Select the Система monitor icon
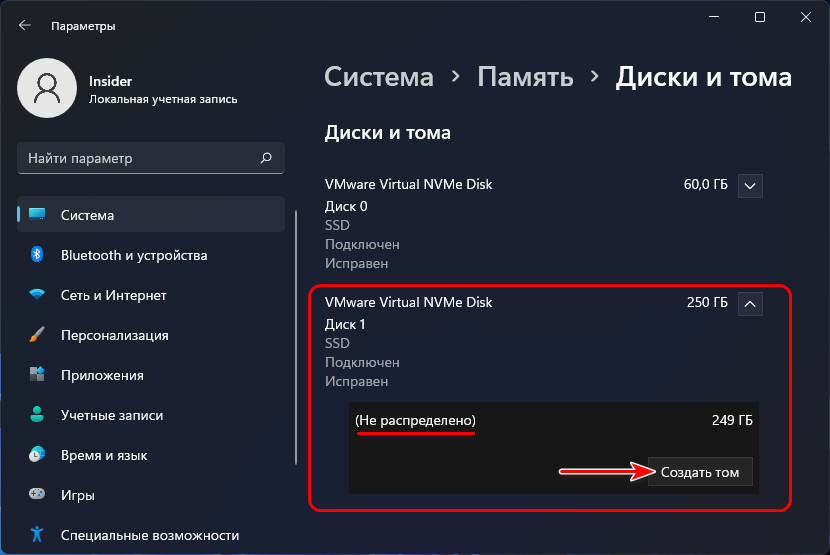 pos(37,214)
